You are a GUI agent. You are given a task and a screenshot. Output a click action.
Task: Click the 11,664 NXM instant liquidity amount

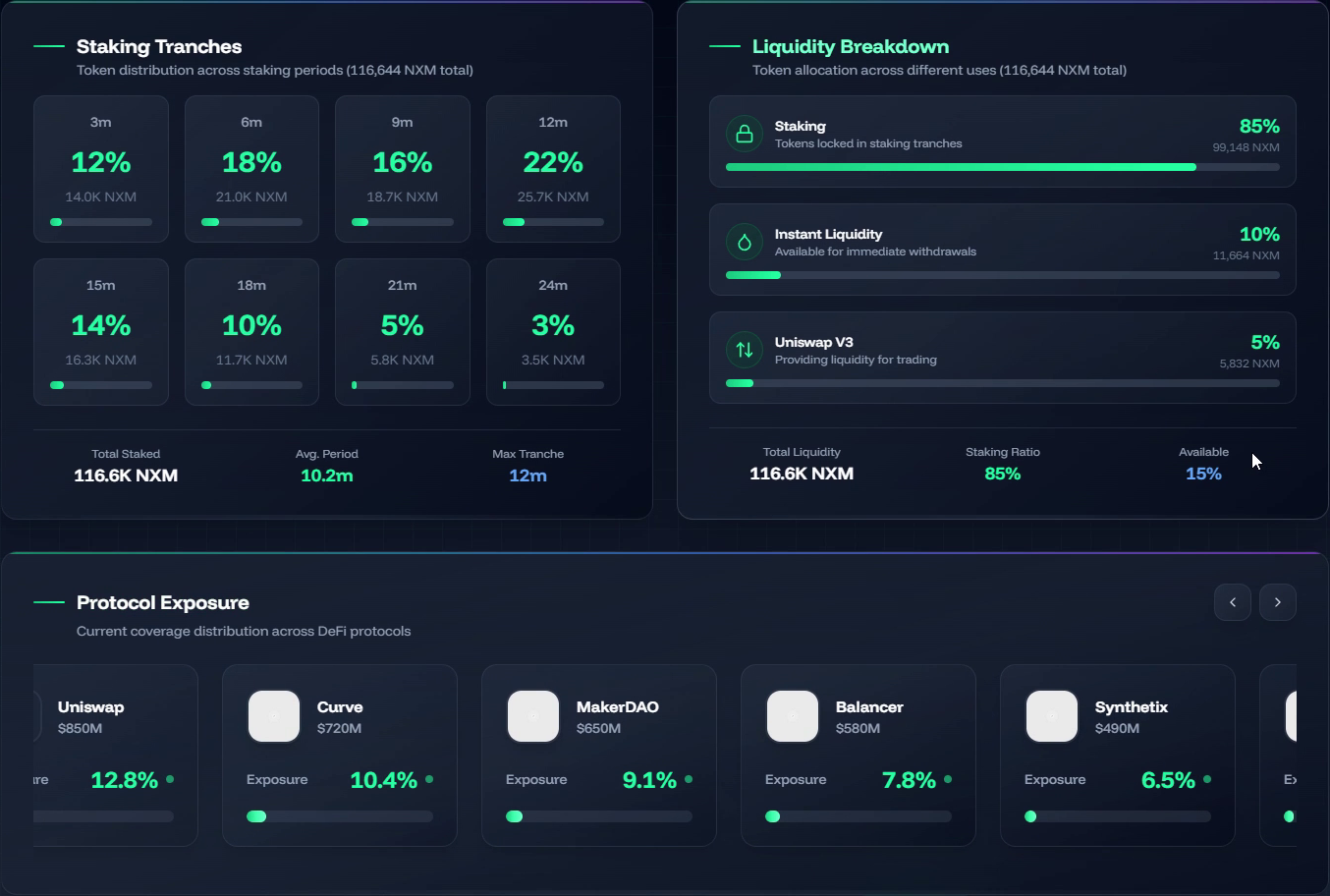pyautogui.click(x=1246, y=255)
